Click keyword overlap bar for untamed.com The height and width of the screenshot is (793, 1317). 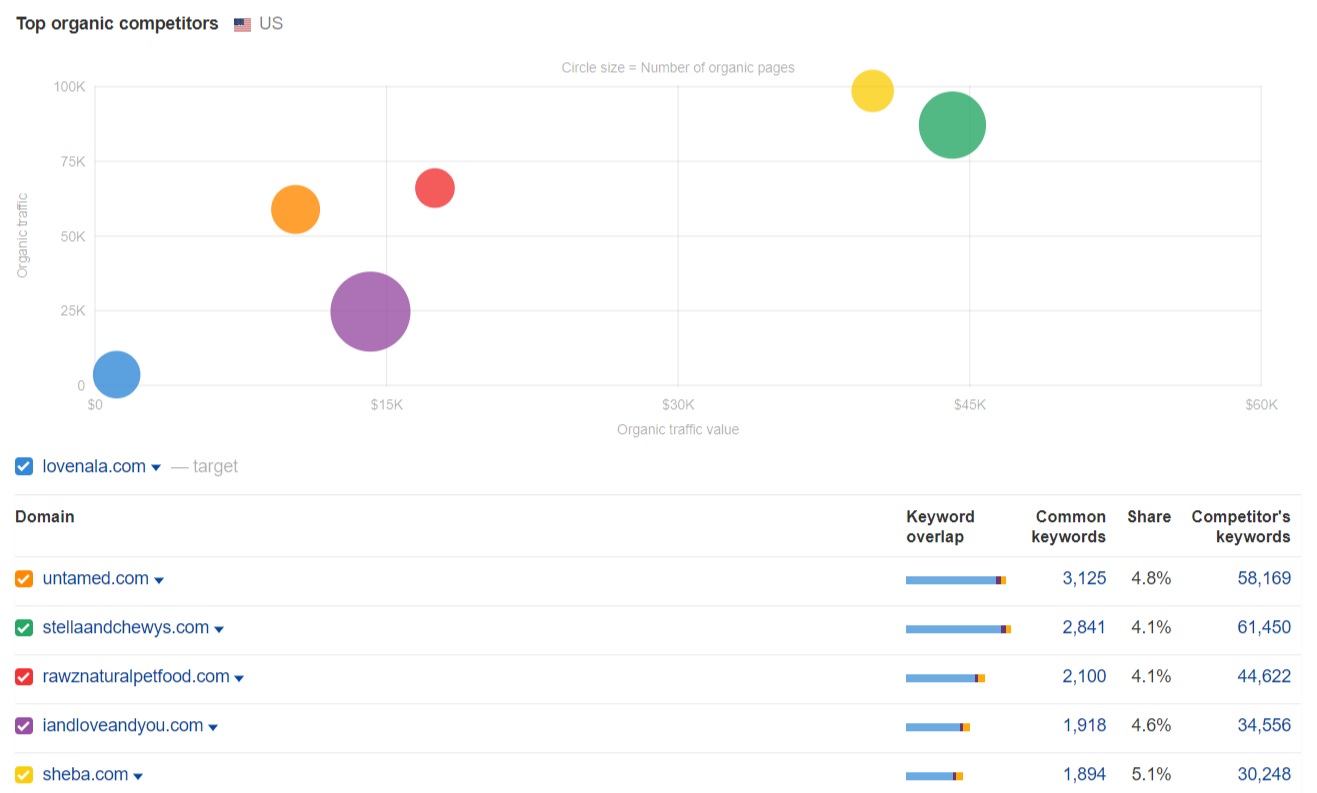coord(955,580)
